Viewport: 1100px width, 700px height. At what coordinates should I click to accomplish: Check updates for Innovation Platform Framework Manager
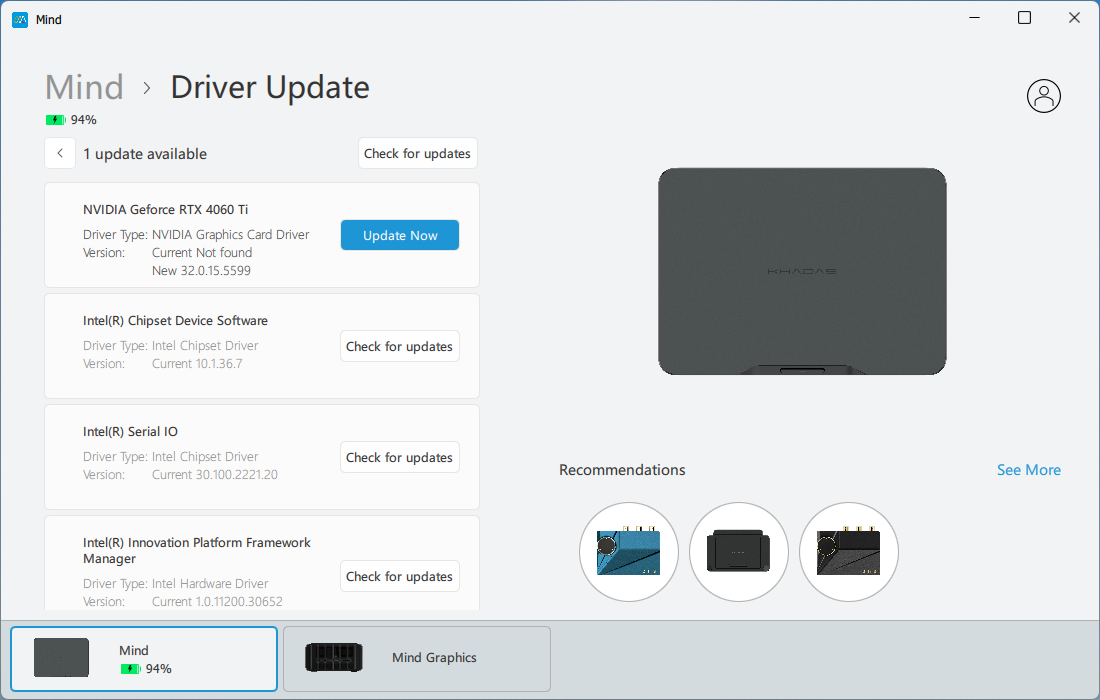400,576
